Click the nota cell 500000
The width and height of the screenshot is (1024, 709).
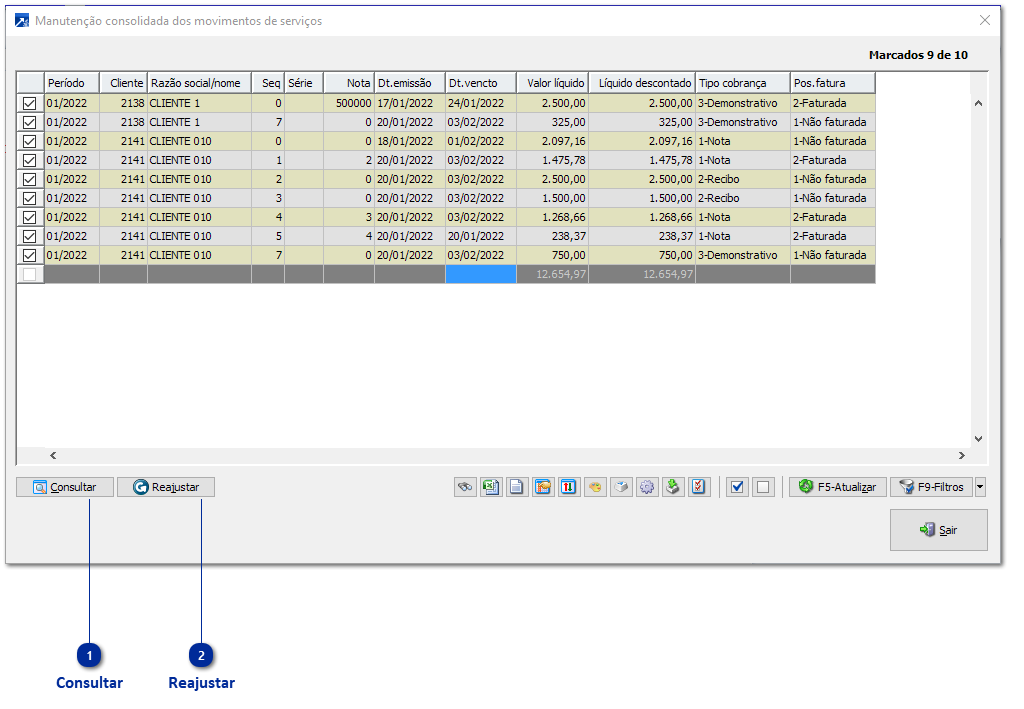349,103
